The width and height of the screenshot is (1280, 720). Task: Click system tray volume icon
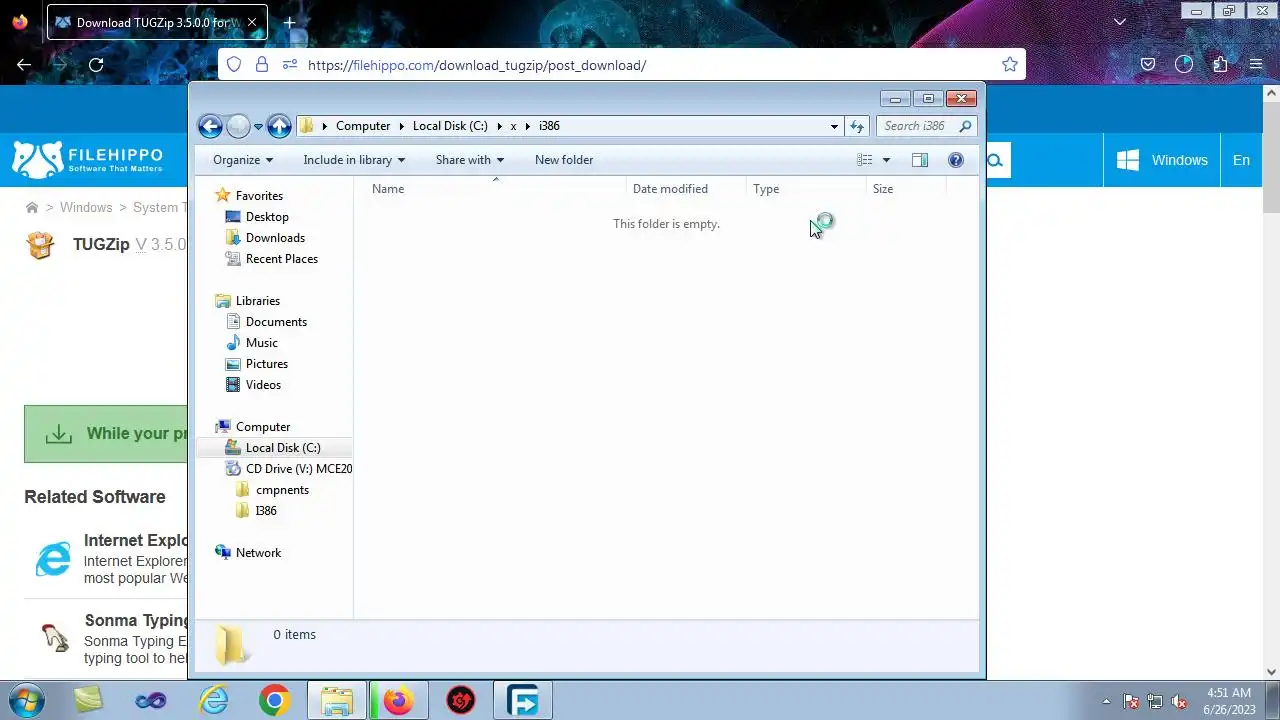[x=1179, y=701]
